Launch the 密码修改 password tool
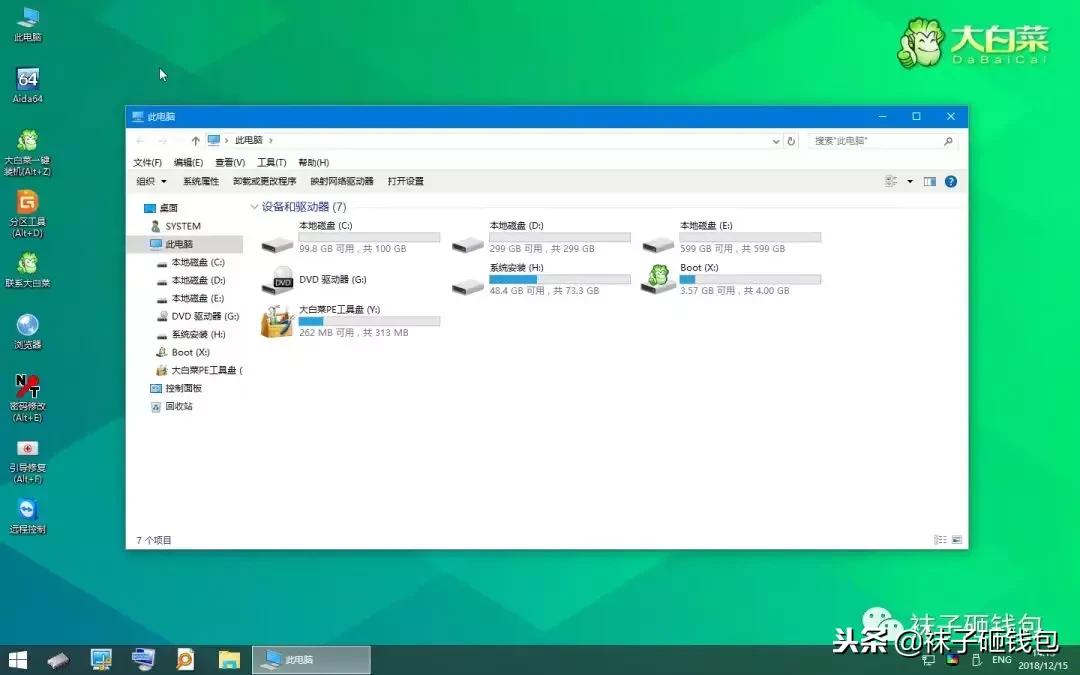This screenshot has height=675, width=1080. point(27,388)
